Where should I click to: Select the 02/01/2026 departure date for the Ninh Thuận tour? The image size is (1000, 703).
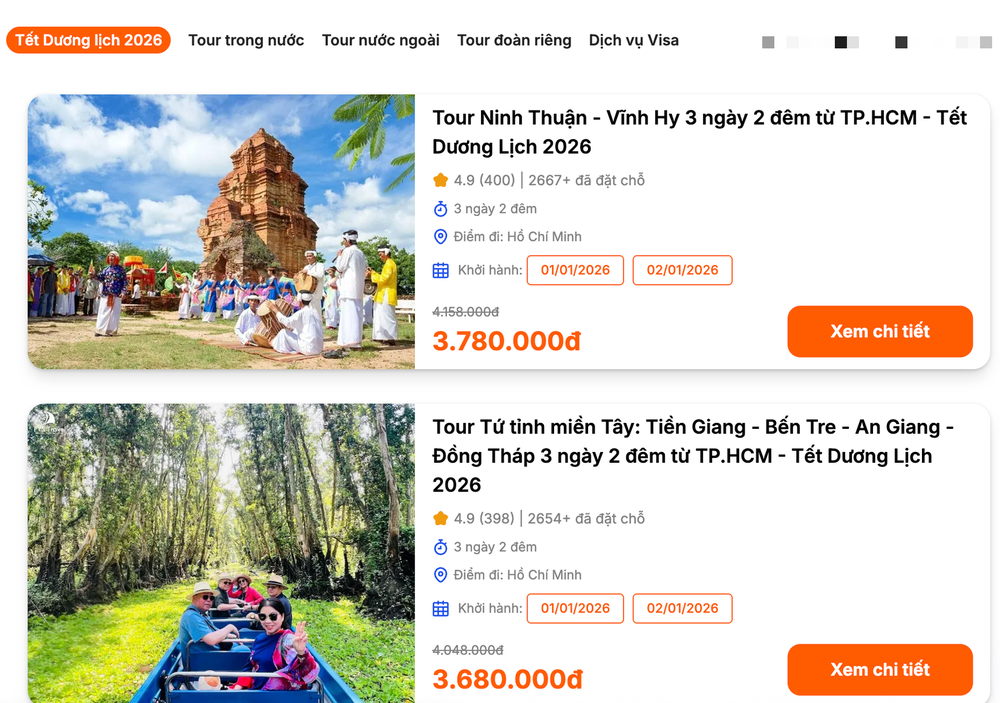tap(682, 270)
